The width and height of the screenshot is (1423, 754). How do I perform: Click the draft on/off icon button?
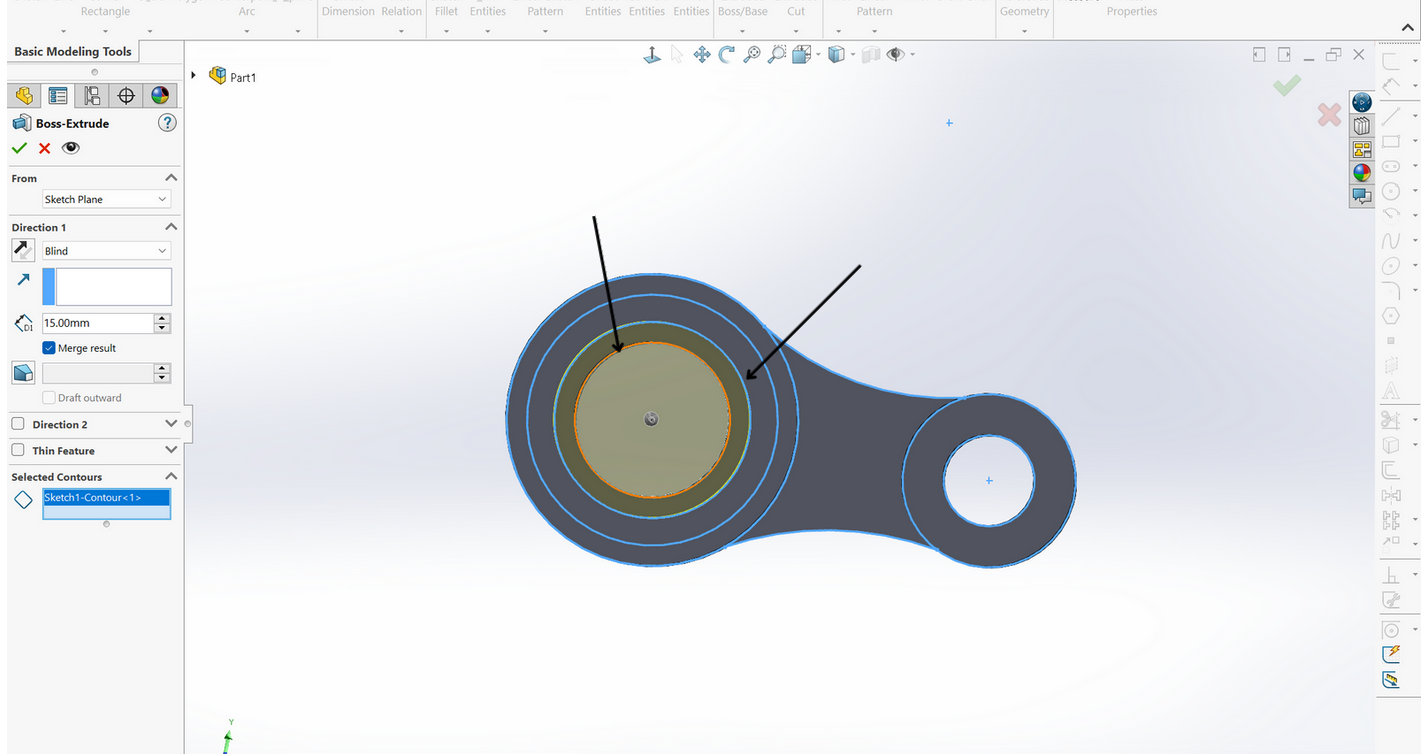coord(23,373)
